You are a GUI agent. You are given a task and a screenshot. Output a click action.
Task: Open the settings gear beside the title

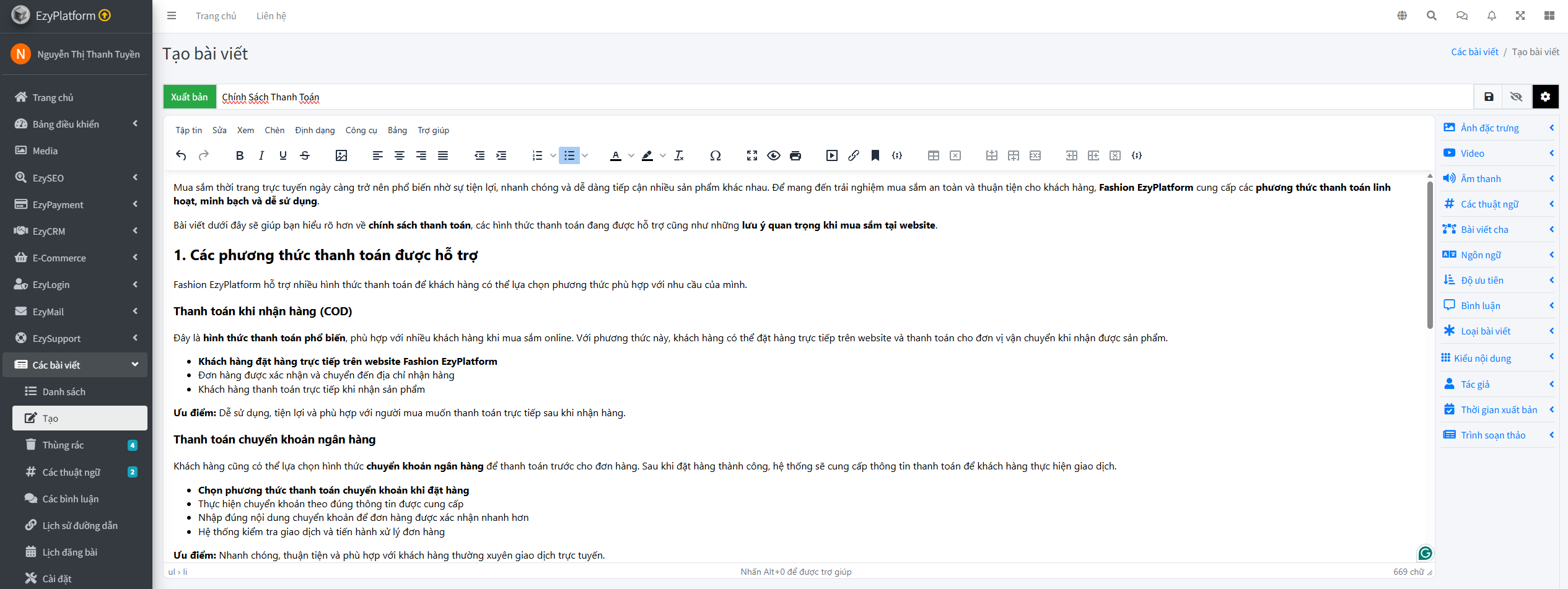[x=1545, y=97]
